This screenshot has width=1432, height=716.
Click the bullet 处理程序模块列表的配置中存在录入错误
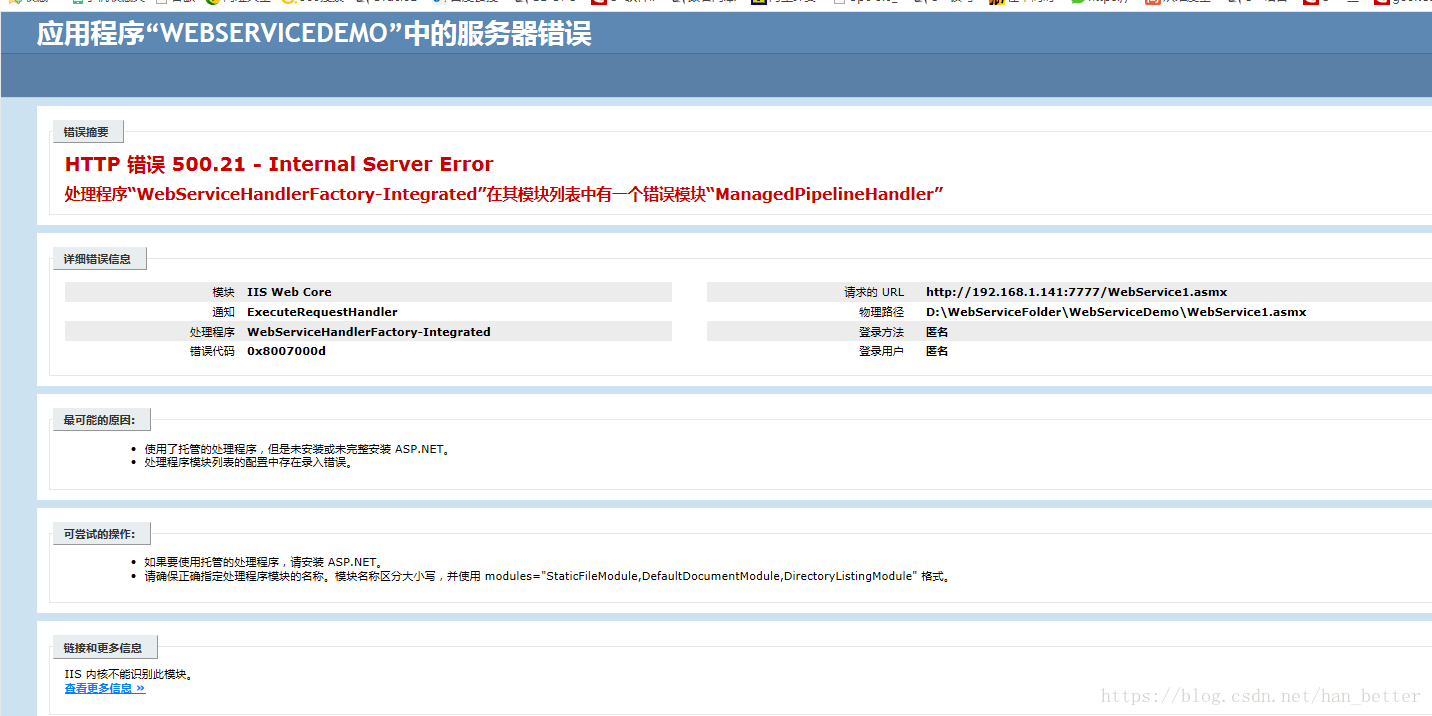[x=249, y=462]
